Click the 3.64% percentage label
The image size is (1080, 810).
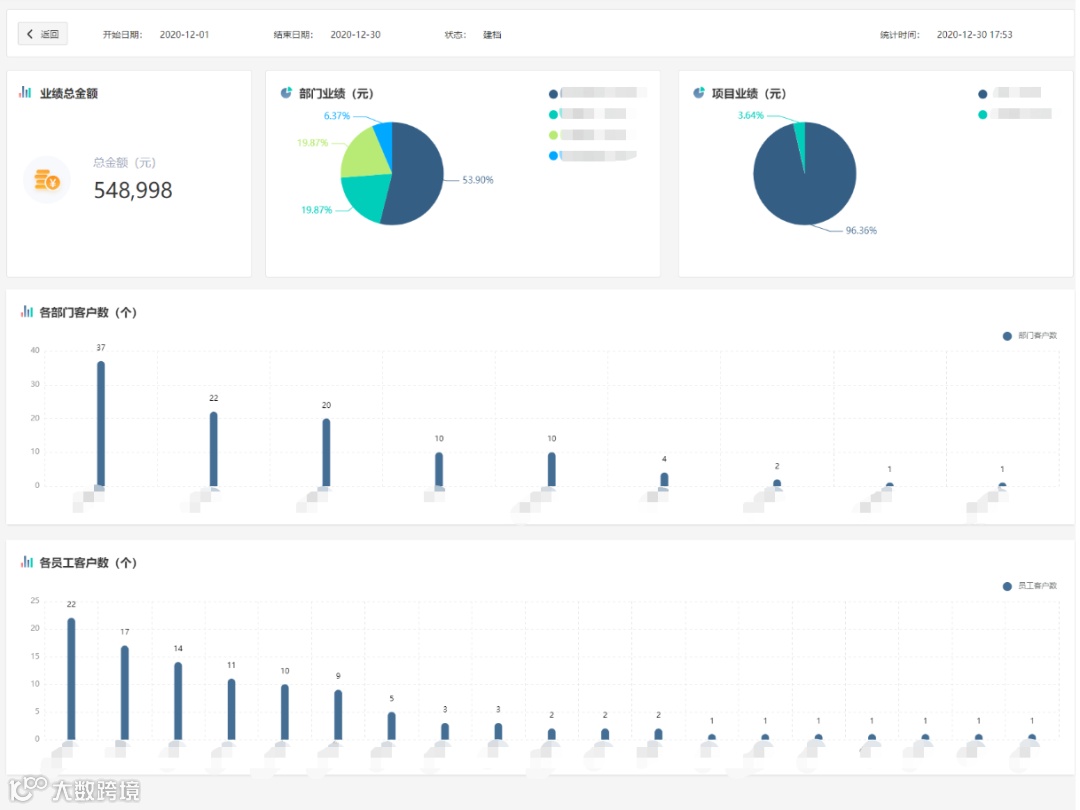coord(750,115)
